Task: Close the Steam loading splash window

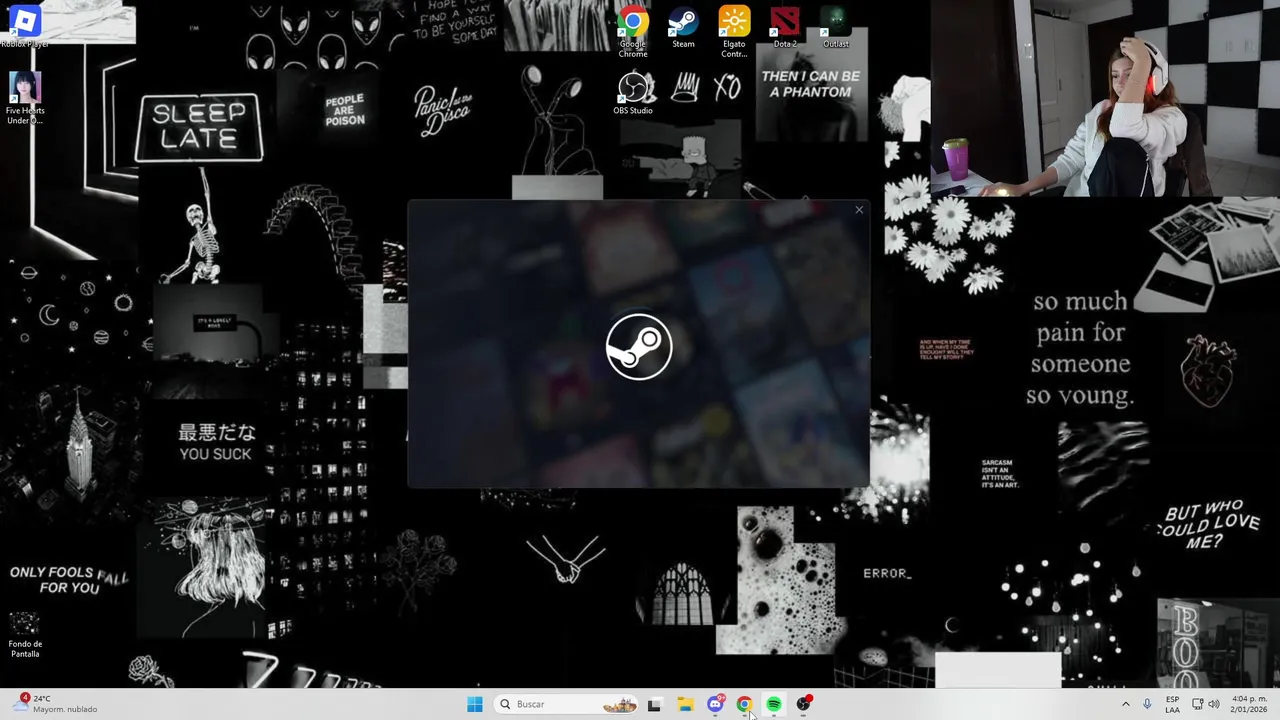Action: (x=859, y=210)
